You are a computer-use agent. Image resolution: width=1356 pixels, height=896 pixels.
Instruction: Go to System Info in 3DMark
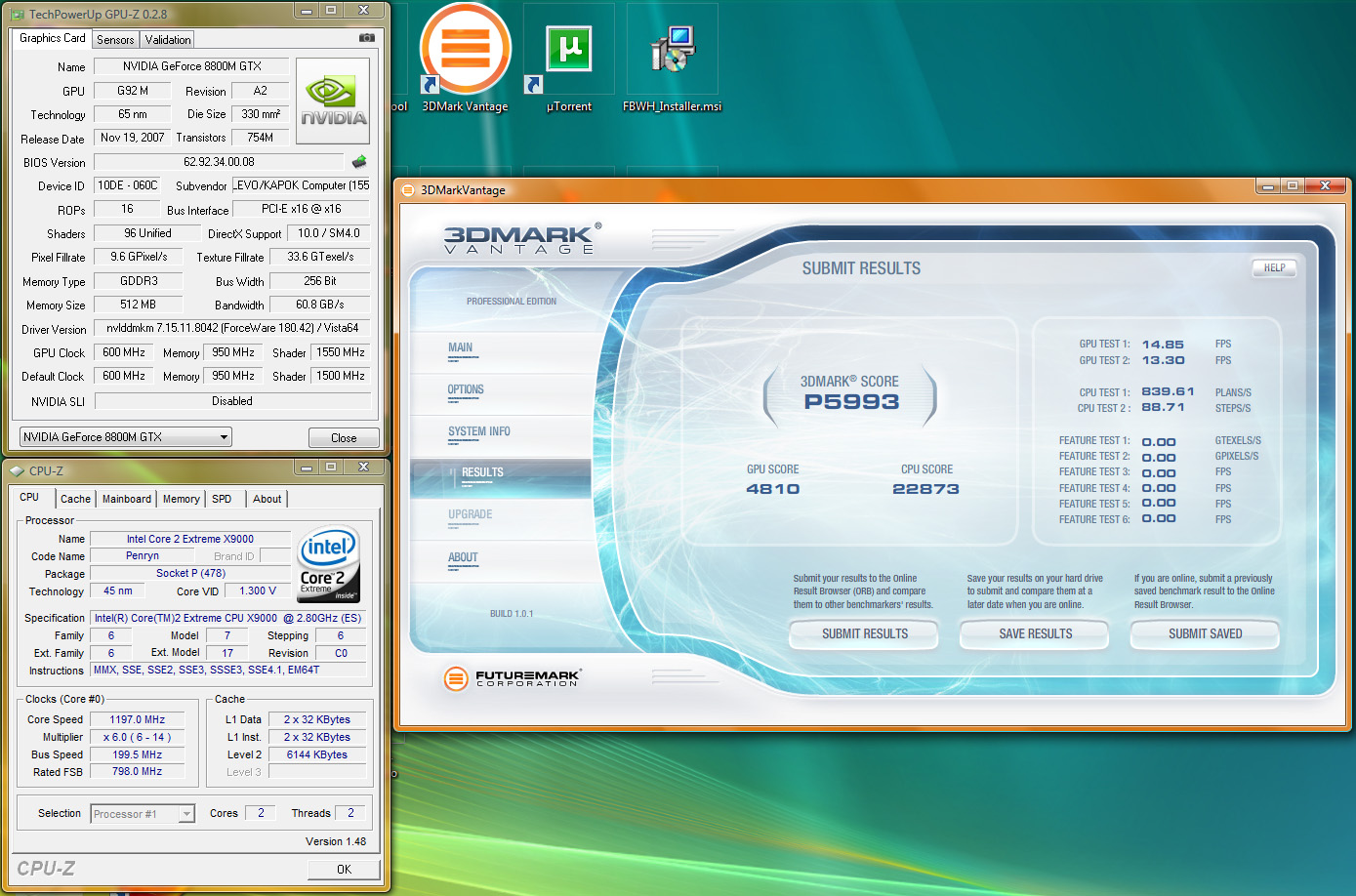(x=478, y=431)
